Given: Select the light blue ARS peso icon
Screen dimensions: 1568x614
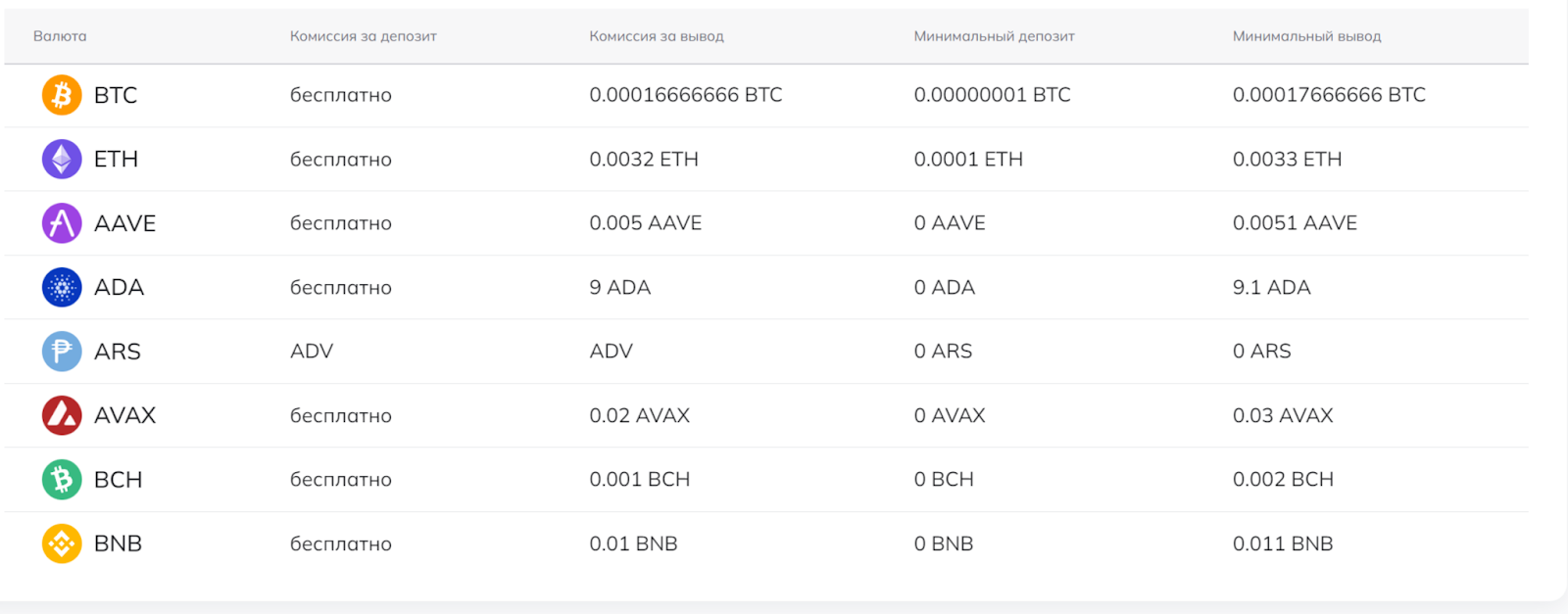Looking at the screenshot, I should [62, 351].
